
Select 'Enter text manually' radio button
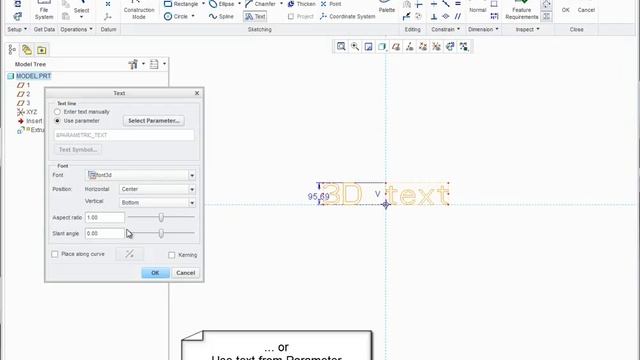57,112
